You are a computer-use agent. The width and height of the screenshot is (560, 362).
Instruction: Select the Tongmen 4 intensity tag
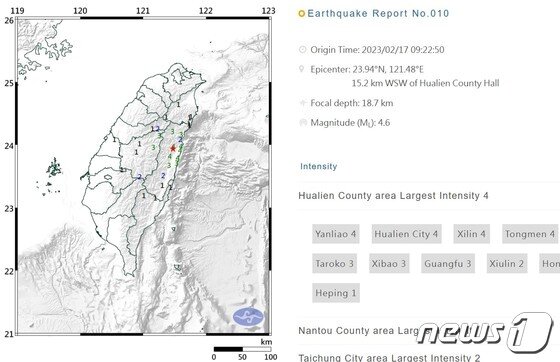[530, 234]
